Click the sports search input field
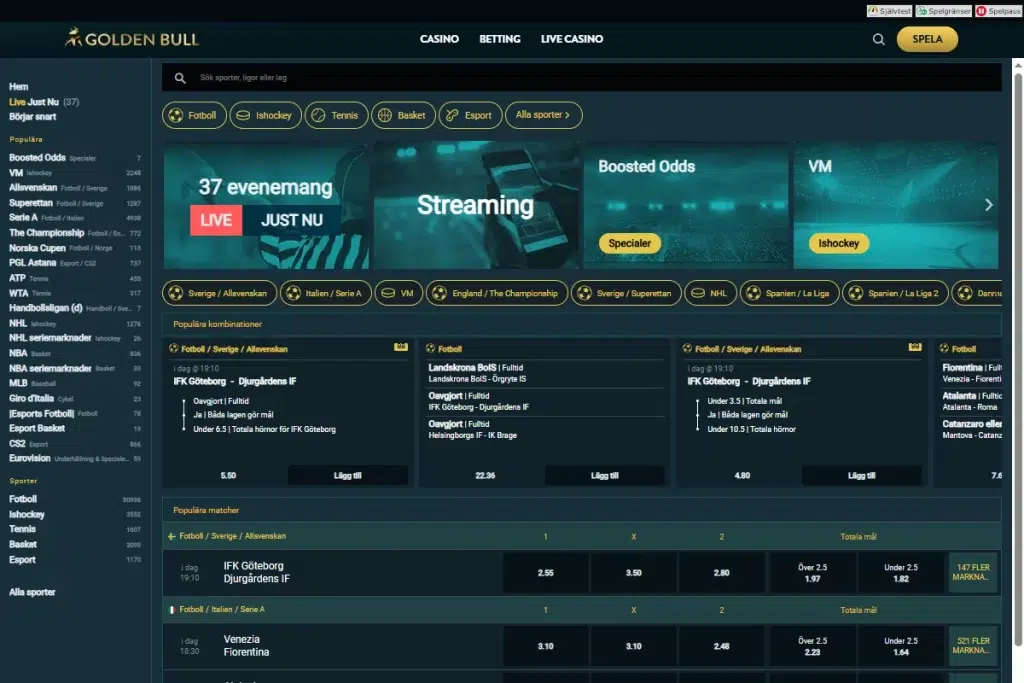Screen dimensions: 1024x683 tap(582, 78)
